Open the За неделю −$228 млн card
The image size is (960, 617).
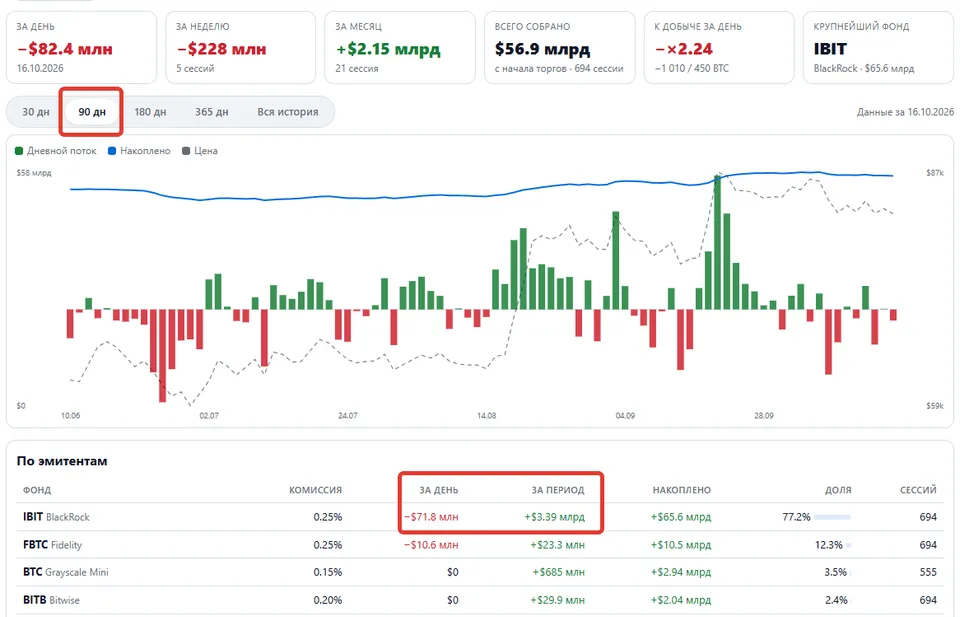point(241,47)
